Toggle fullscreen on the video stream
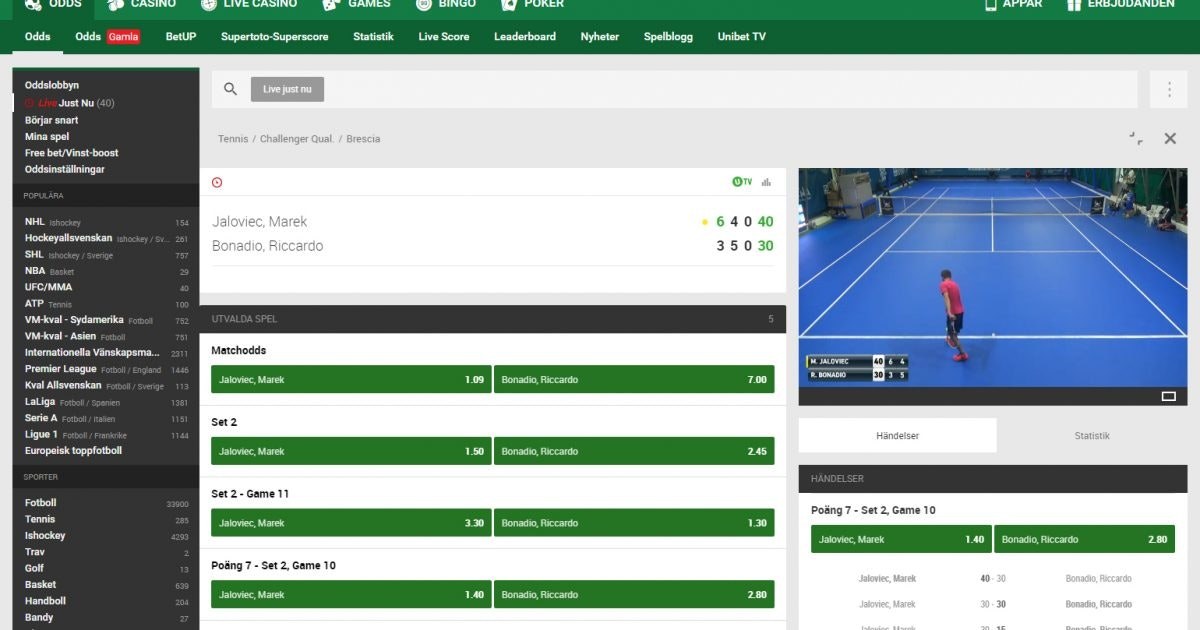 pyautogui.click(x=1168, y=396)
